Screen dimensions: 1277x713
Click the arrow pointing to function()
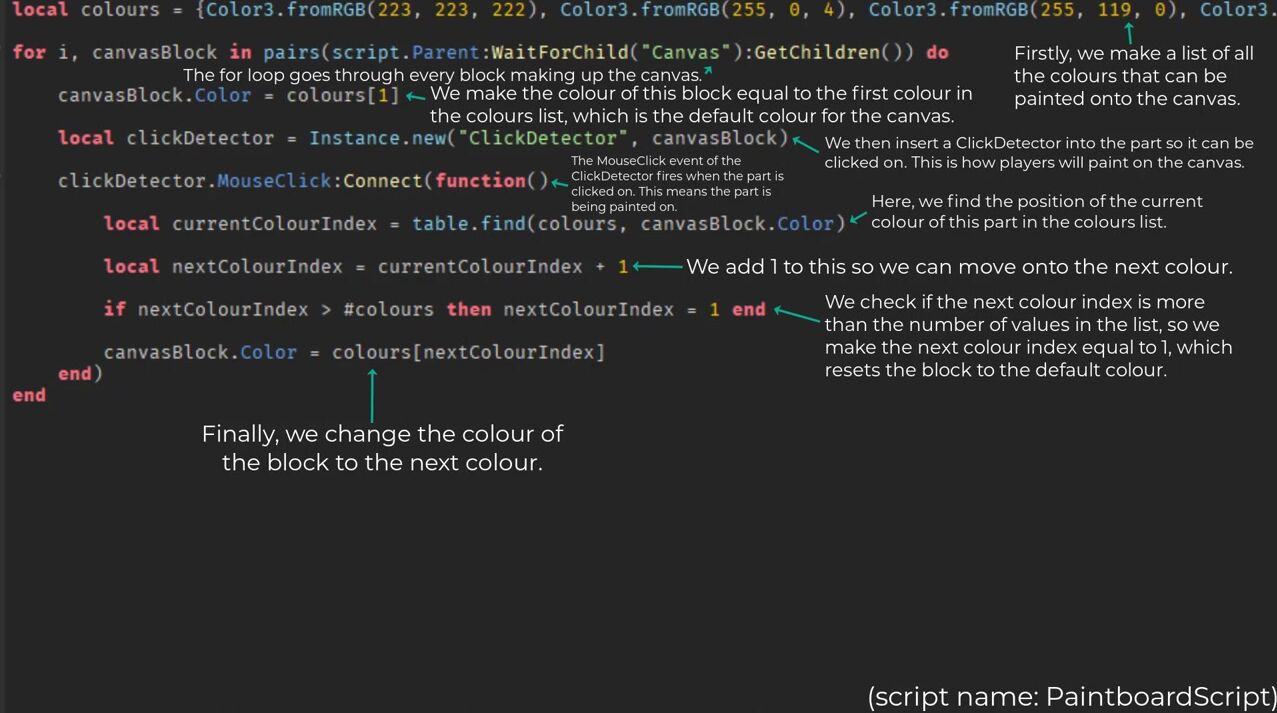[x=560, y=183]
